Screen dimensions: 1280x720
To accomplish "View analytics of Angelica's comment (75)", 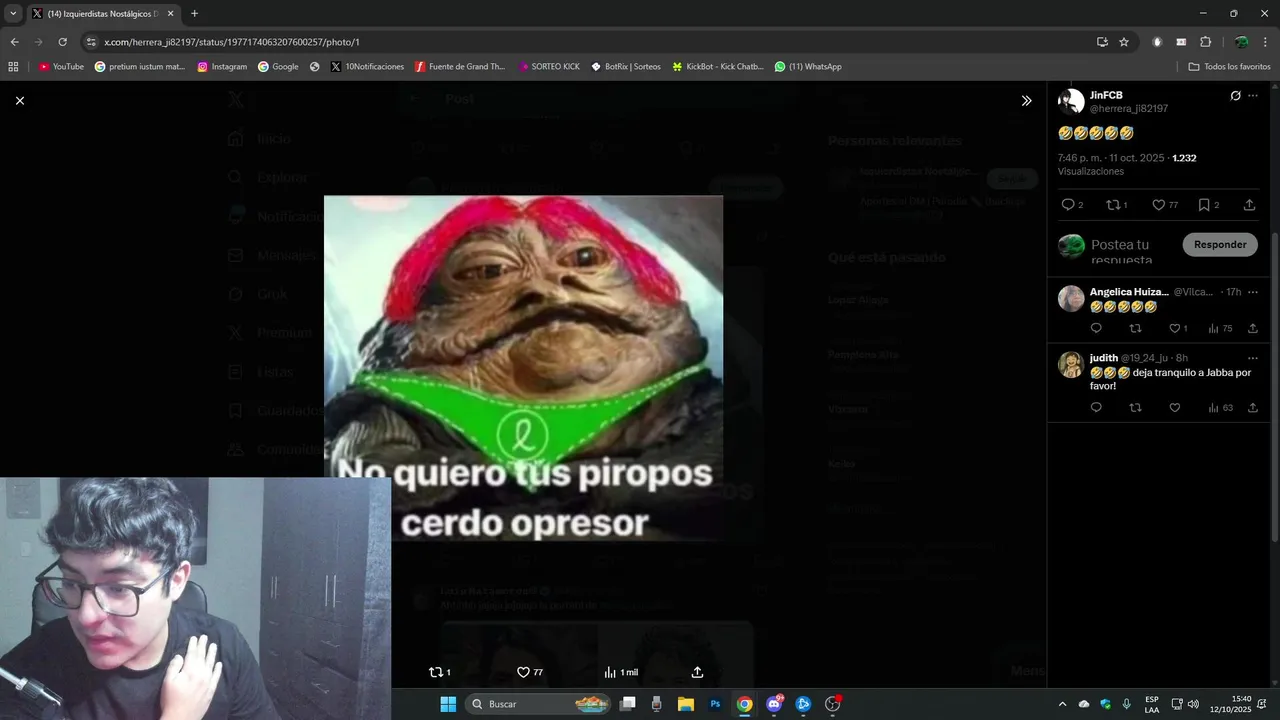I will coord(1220,328).
